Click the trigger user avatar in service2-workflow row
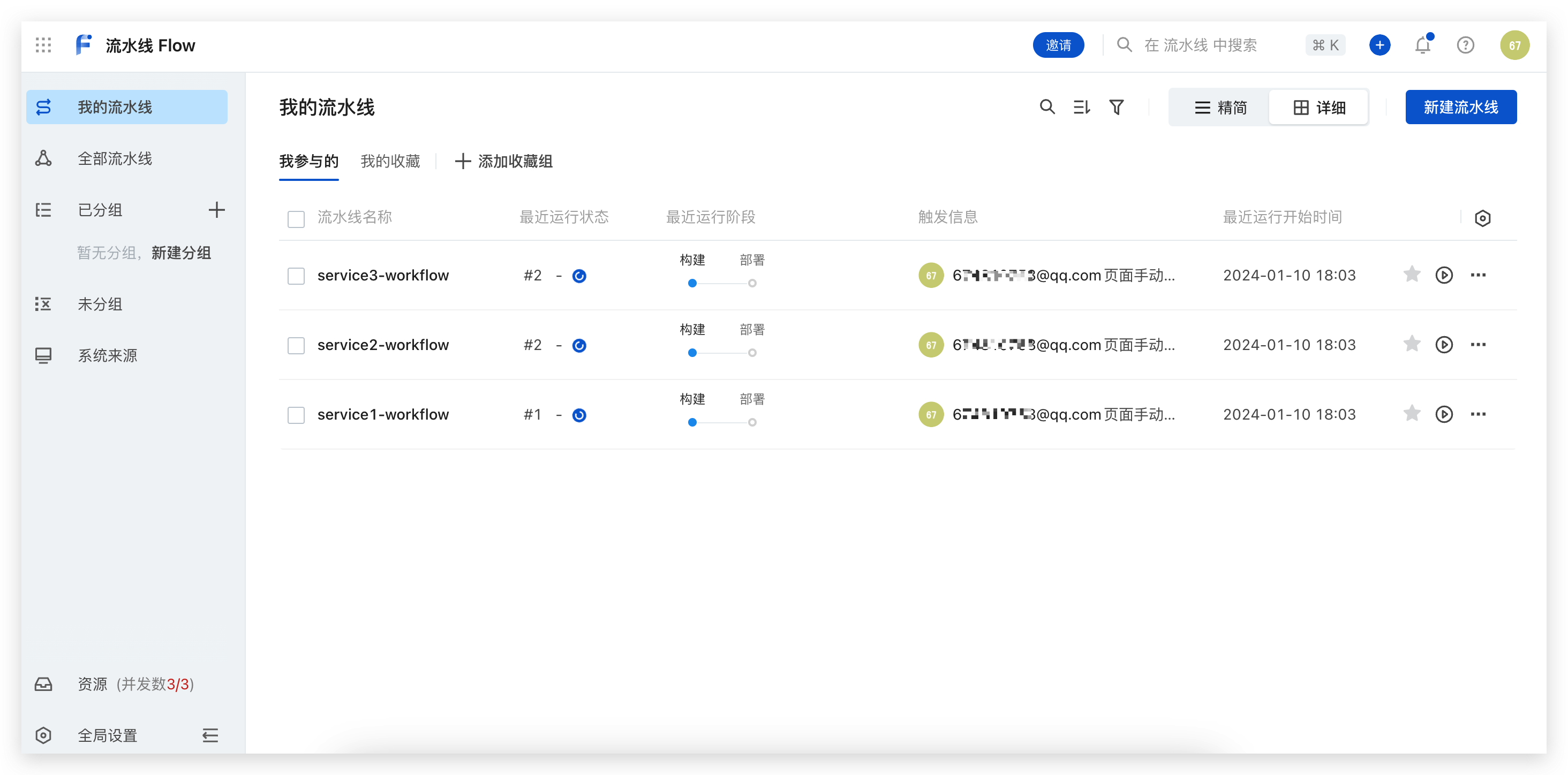The height and width of the screenshot is (775, 1568). point(931,345)
